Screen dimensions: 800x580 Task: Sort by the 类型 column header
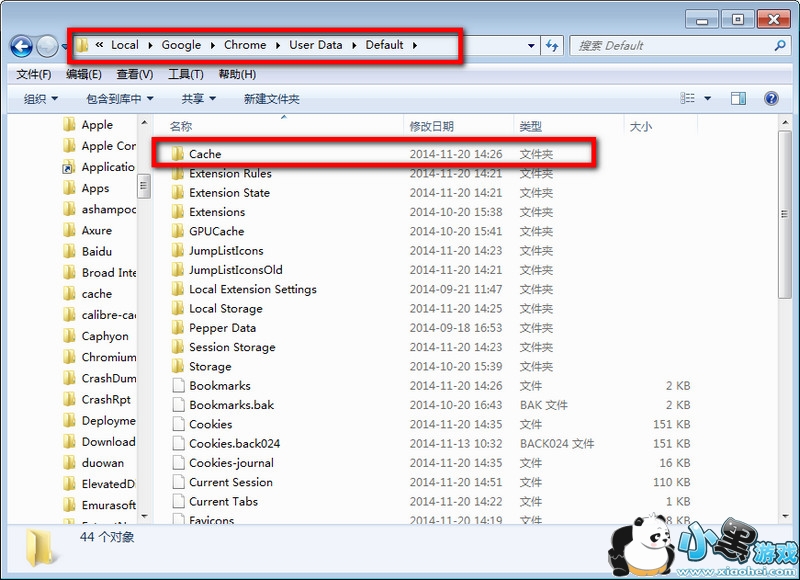click(531, 126)
